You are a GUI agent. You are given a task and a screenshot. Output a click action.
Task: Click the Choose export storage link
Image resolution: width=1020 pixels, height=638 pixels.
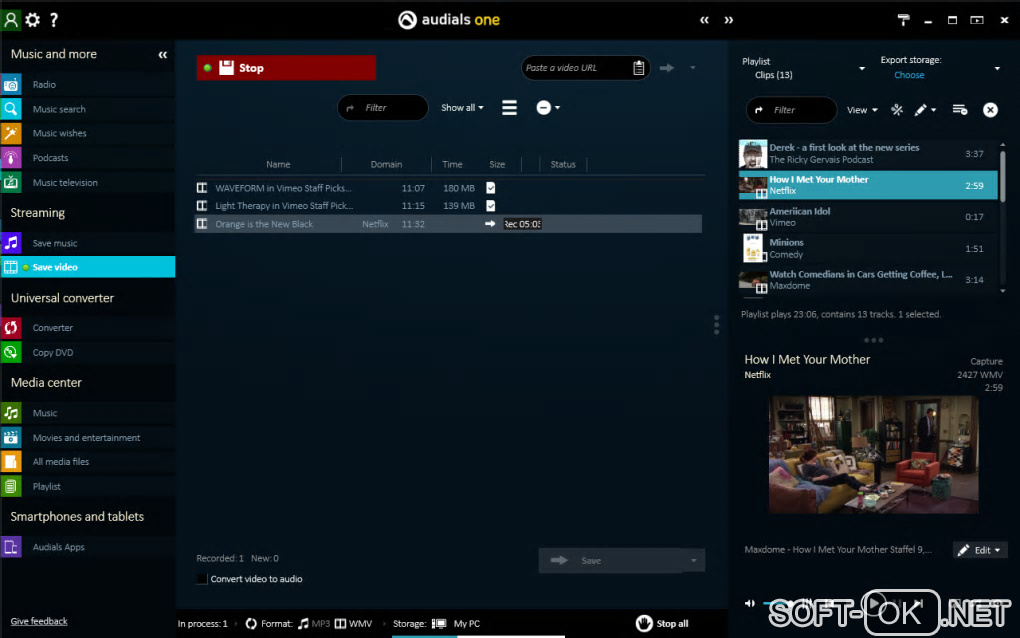(x=909, y=75)
